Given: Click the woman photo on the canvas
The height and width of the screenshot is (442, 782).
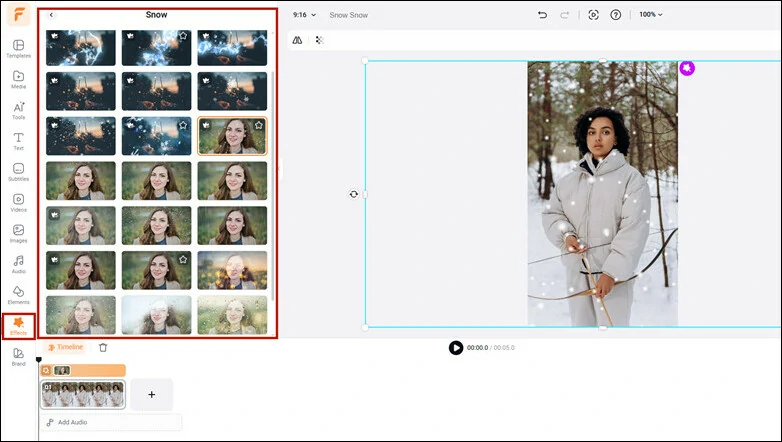Looking at the screenshot, I should (602, 194).
